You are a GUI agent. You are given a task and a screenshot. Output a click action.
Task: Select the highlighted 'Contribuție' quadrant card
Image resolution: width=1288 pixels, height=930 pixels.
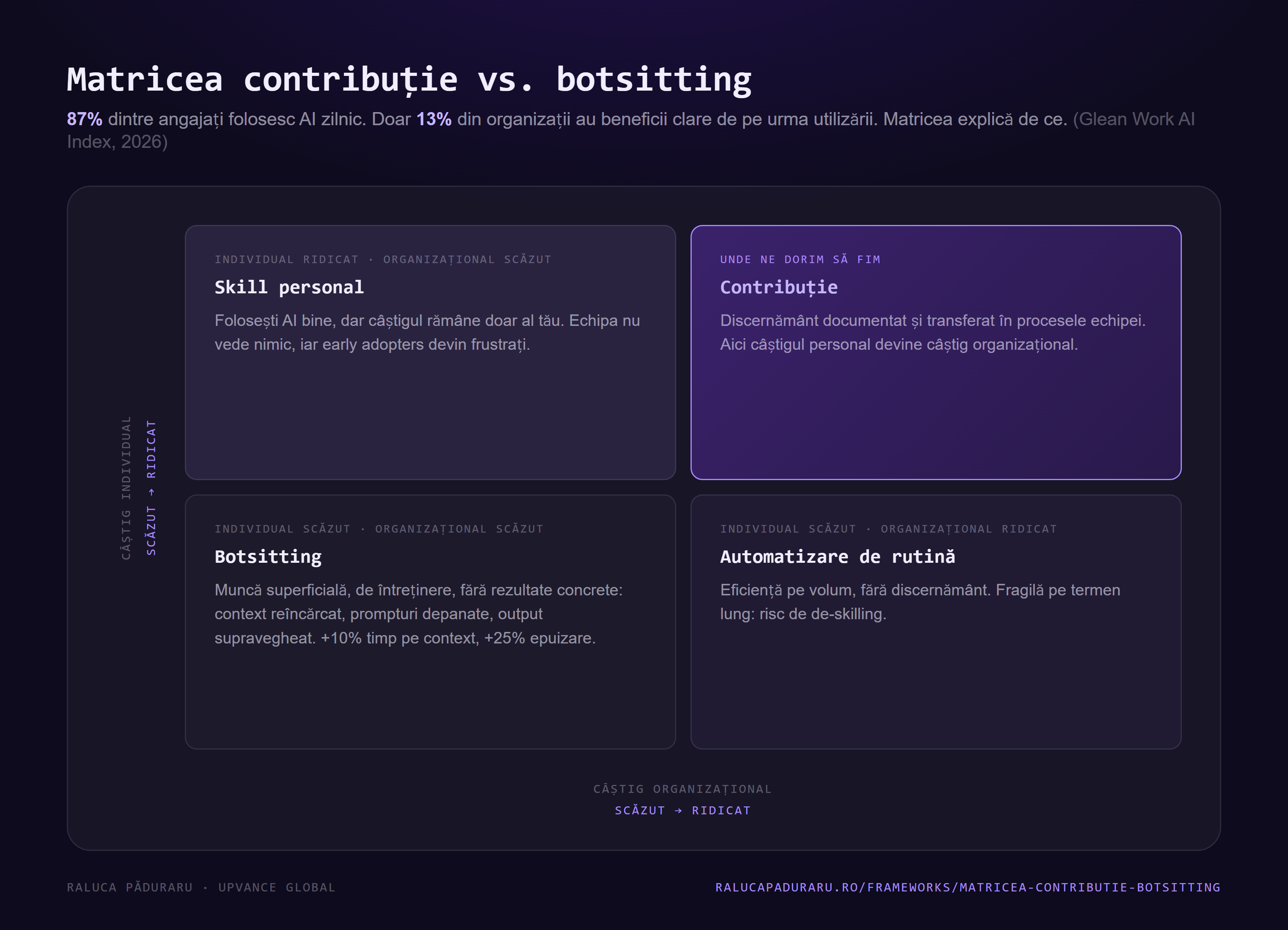coord(936,352)
